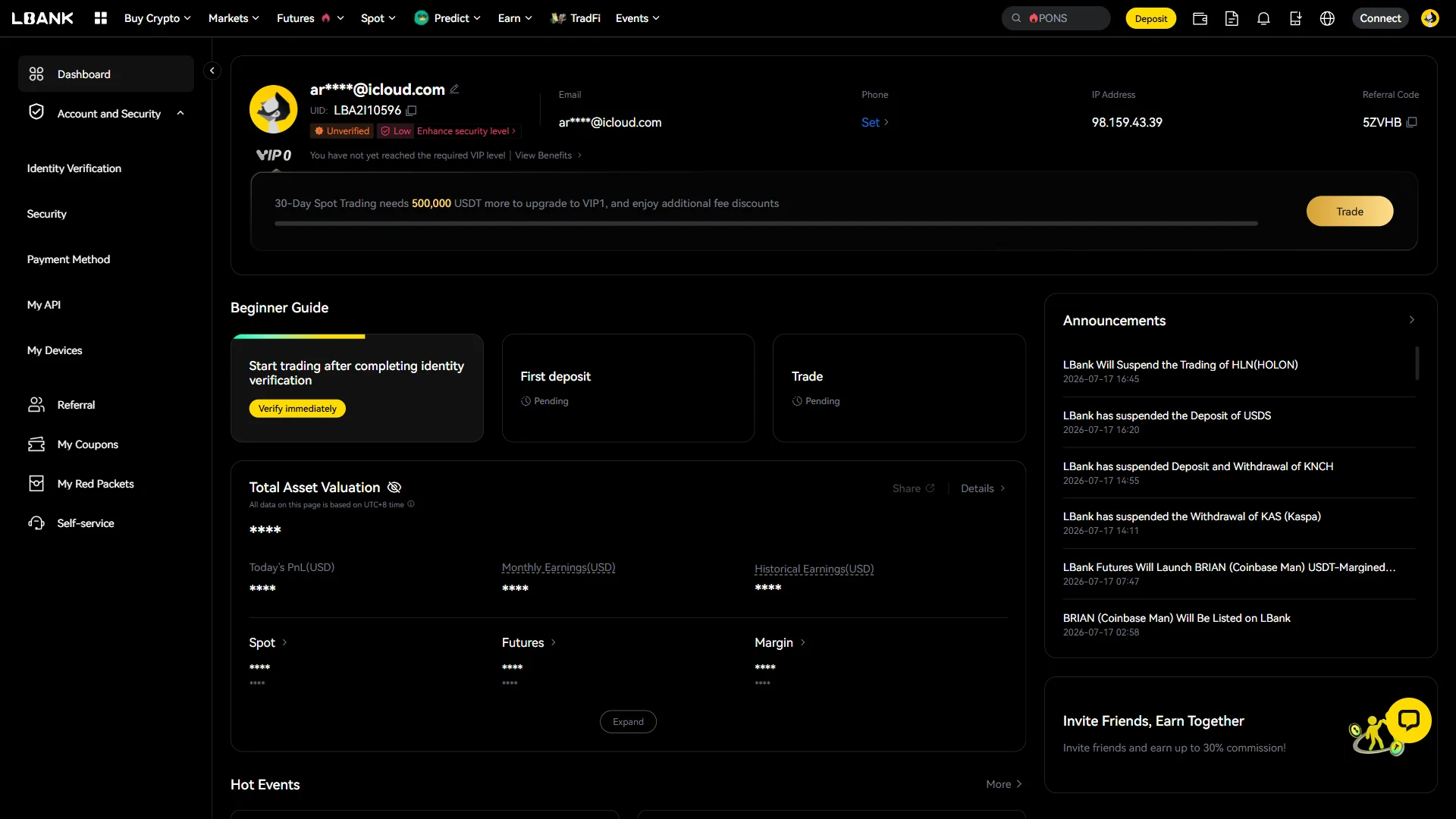The image size is (1456, 819).
Task: Collapse Account and Security section chevron
Action: [180, 113]
